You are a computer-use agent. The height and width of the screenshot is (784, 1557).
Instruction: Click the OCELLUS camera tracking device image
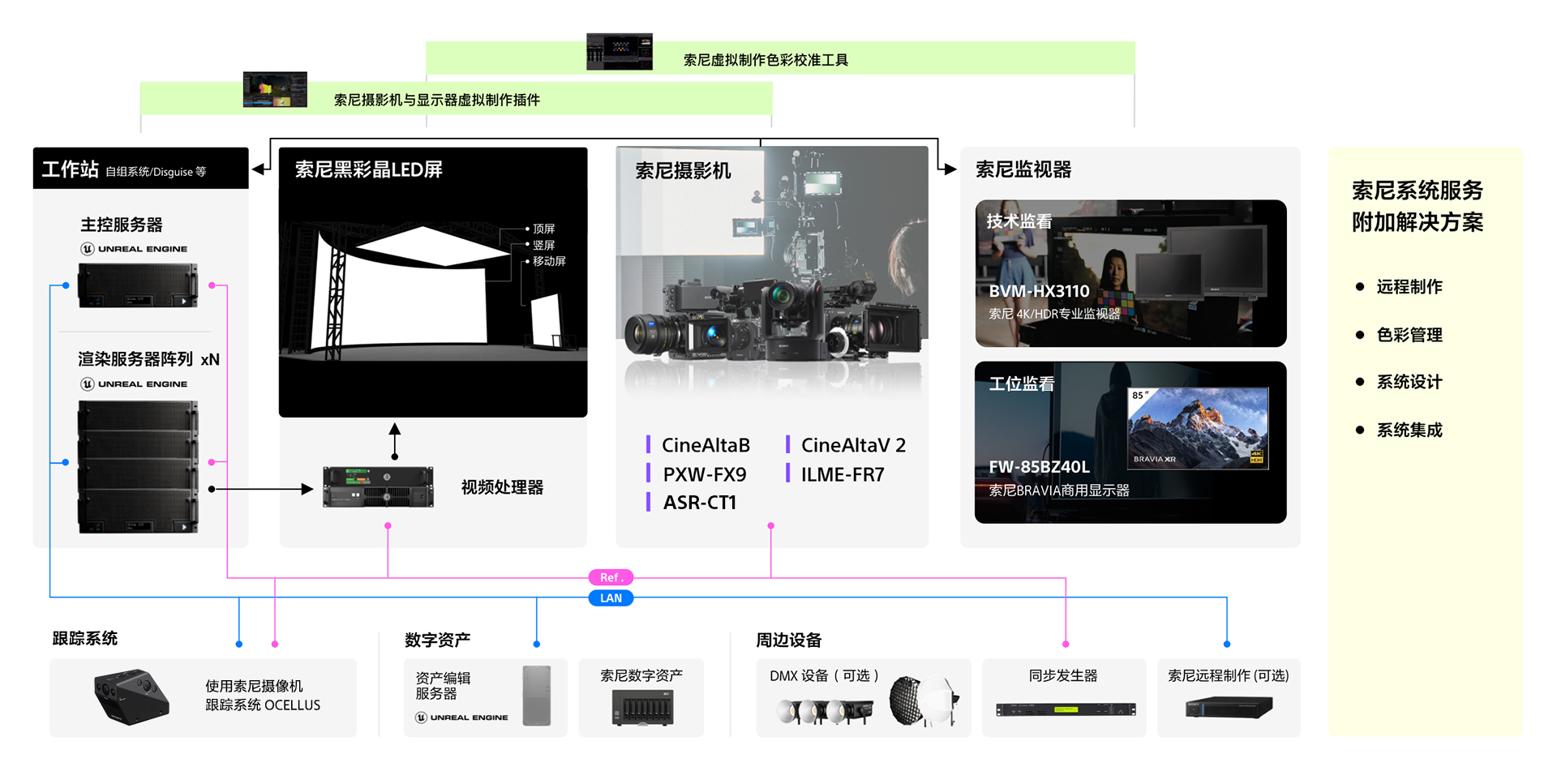131,696
